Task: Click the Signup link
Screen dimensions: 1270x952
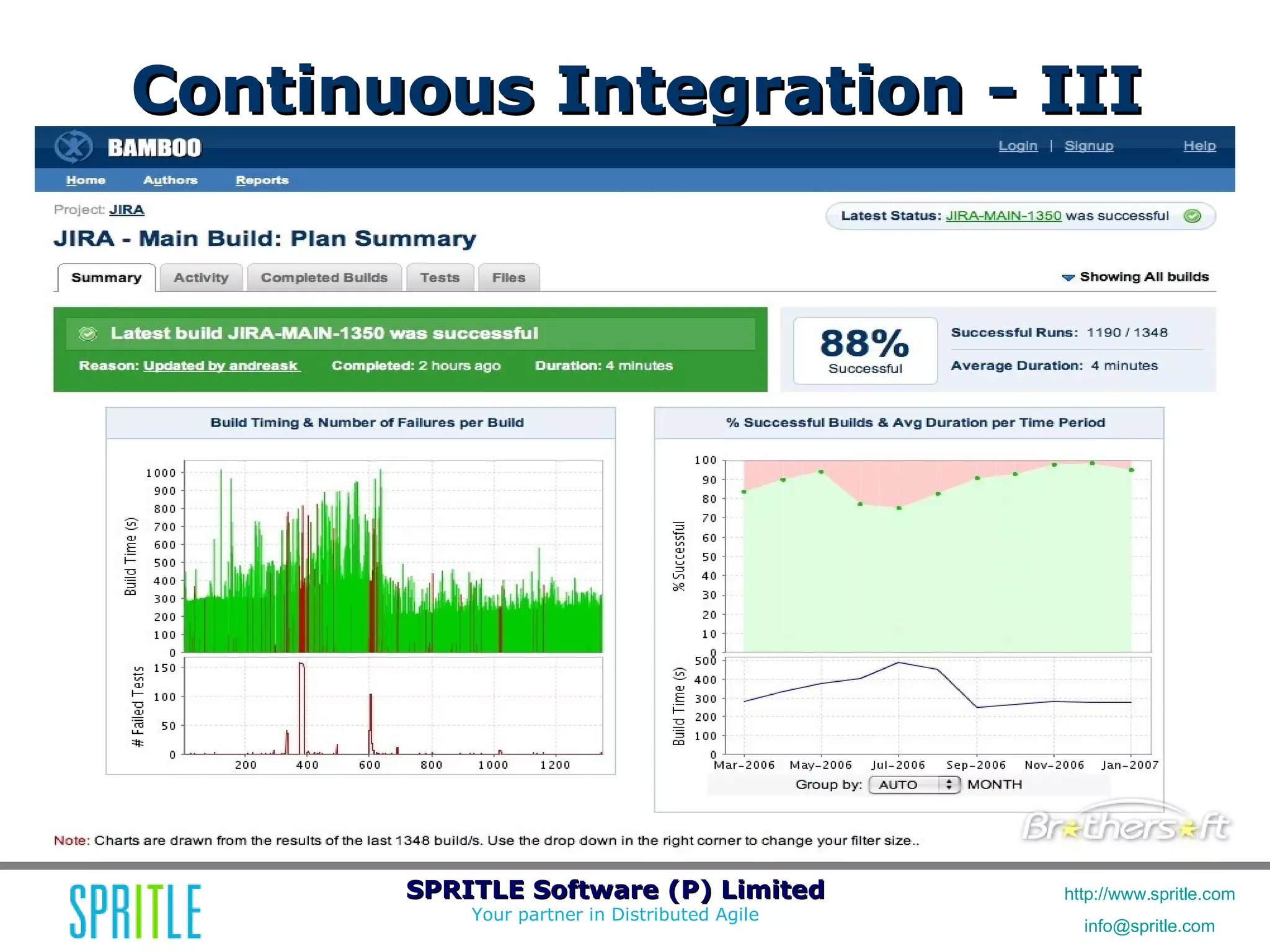Action: coord(1088,146)
